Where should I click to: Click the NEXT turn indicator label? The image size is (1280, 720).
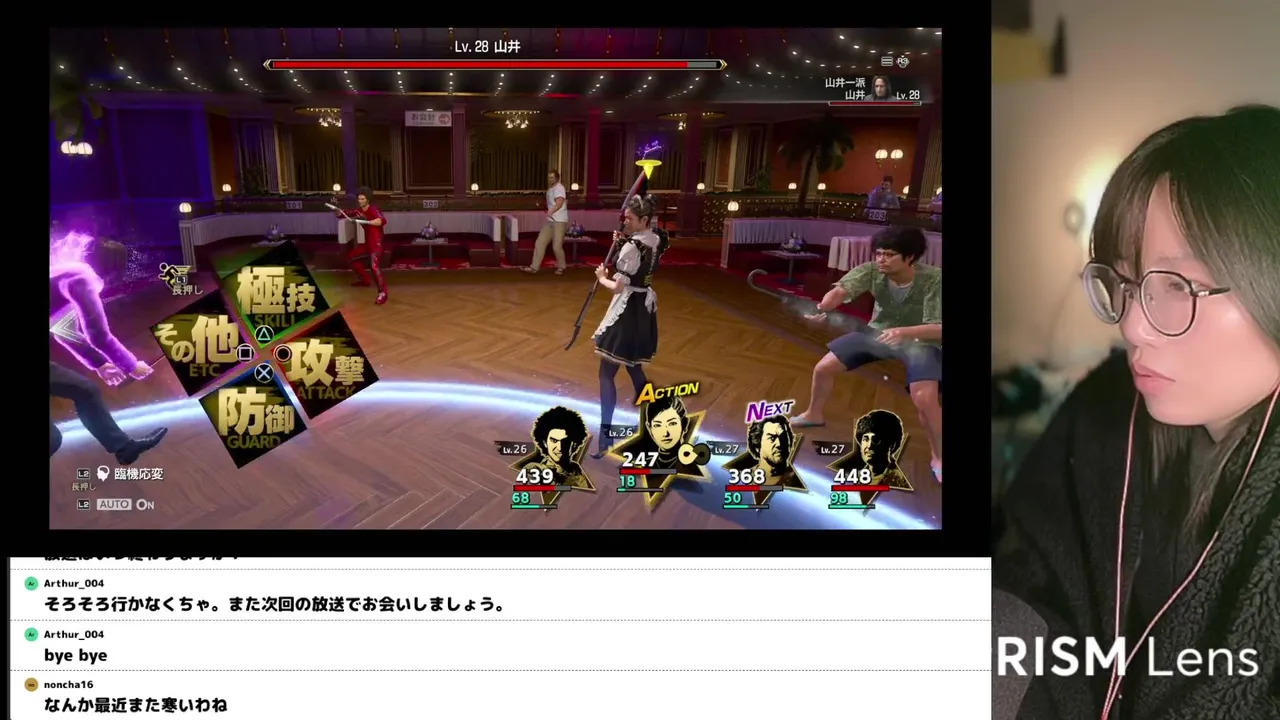coord(770,410)
